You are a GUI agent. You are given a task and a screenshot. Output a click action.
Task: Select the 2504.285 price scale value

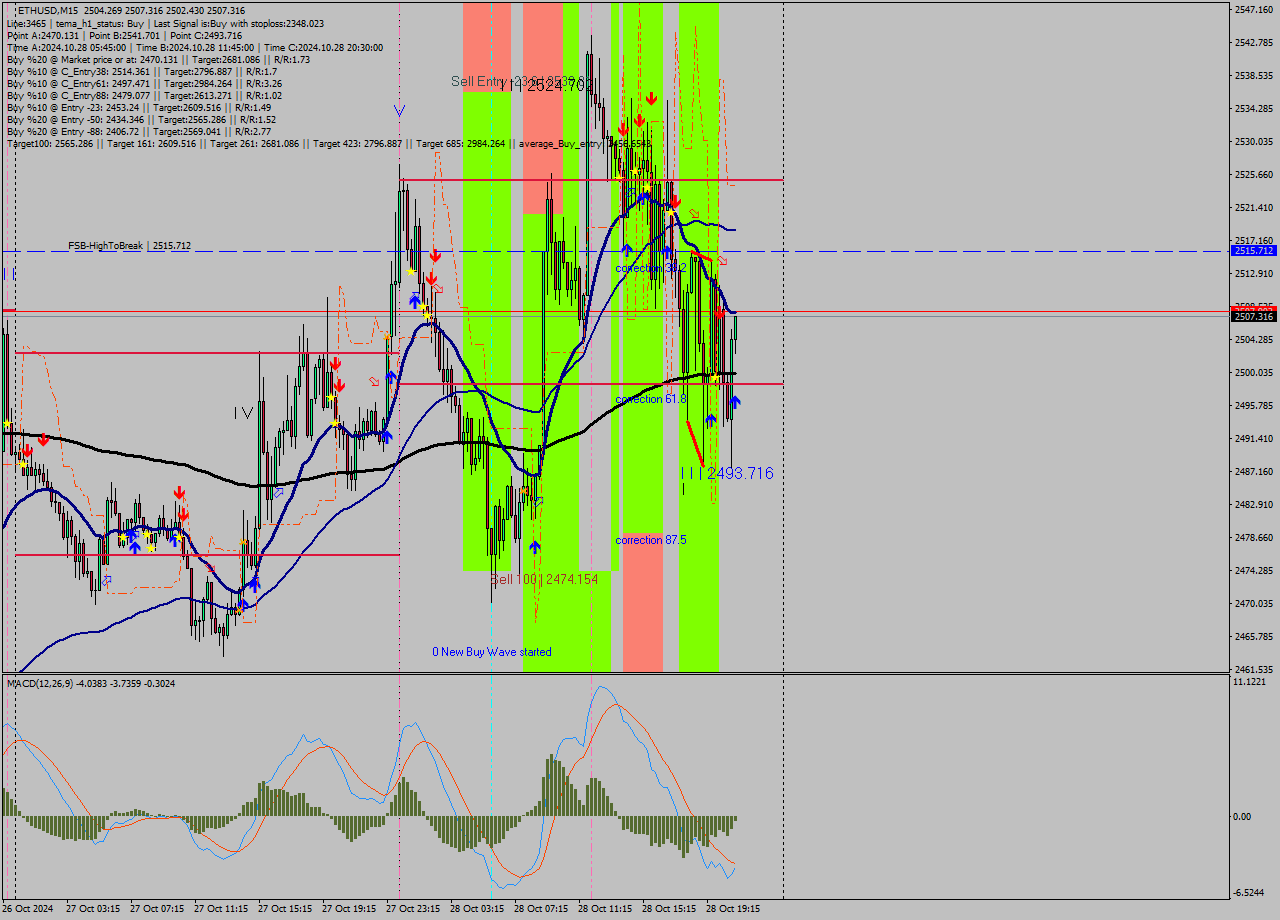1254,339
